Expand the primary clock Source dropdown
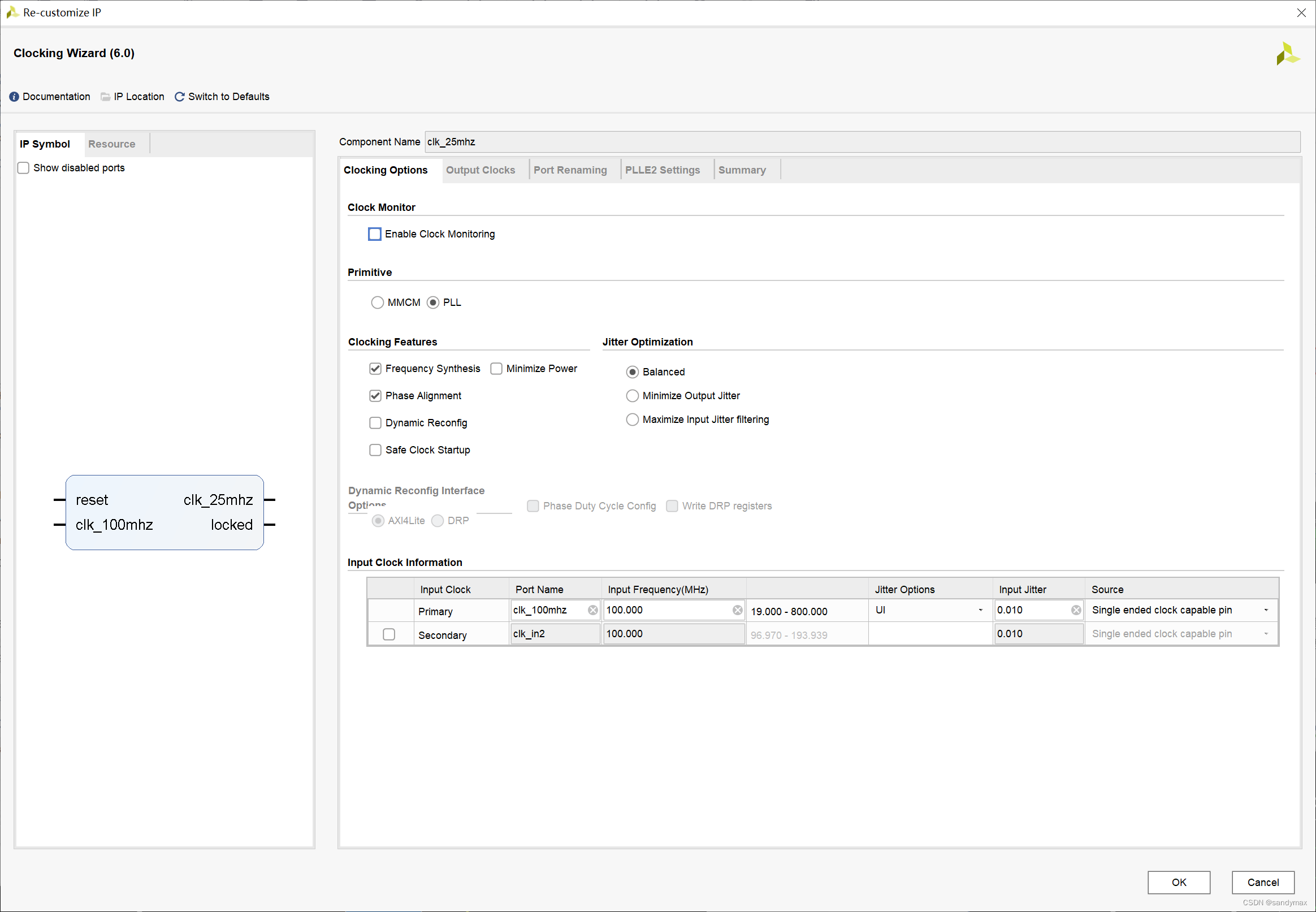The width and height of the screenshot is (1316, 912). click(x=1180, y=610)
